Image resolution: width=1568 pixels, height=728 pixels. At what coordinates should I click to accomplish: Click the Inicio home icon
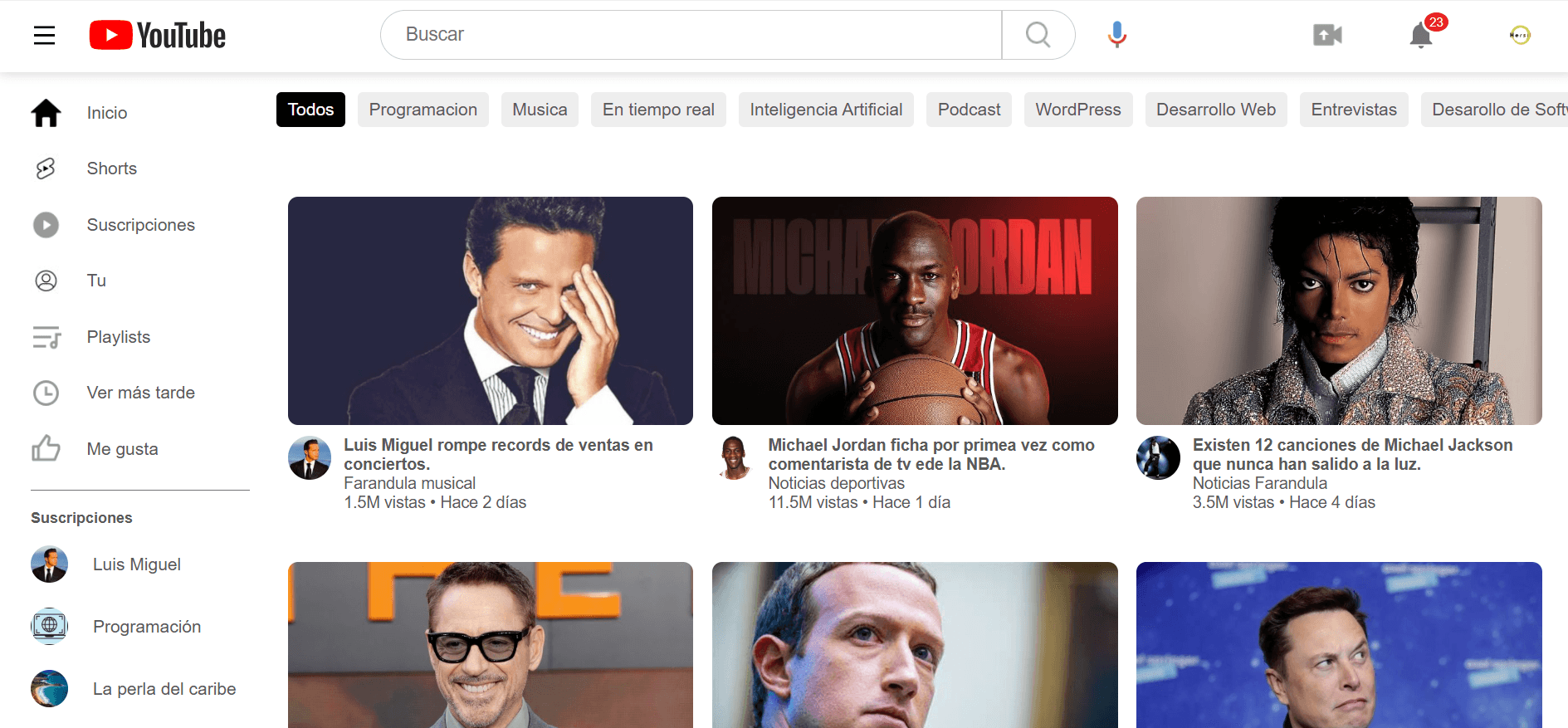[x=46, y=113]
